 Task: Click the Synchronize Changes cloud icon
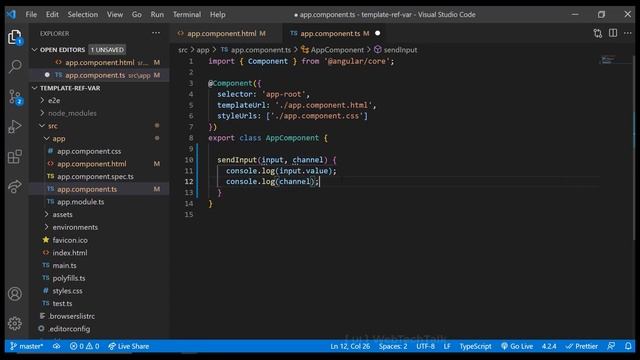pyautogui.click(x=56, y=346)
